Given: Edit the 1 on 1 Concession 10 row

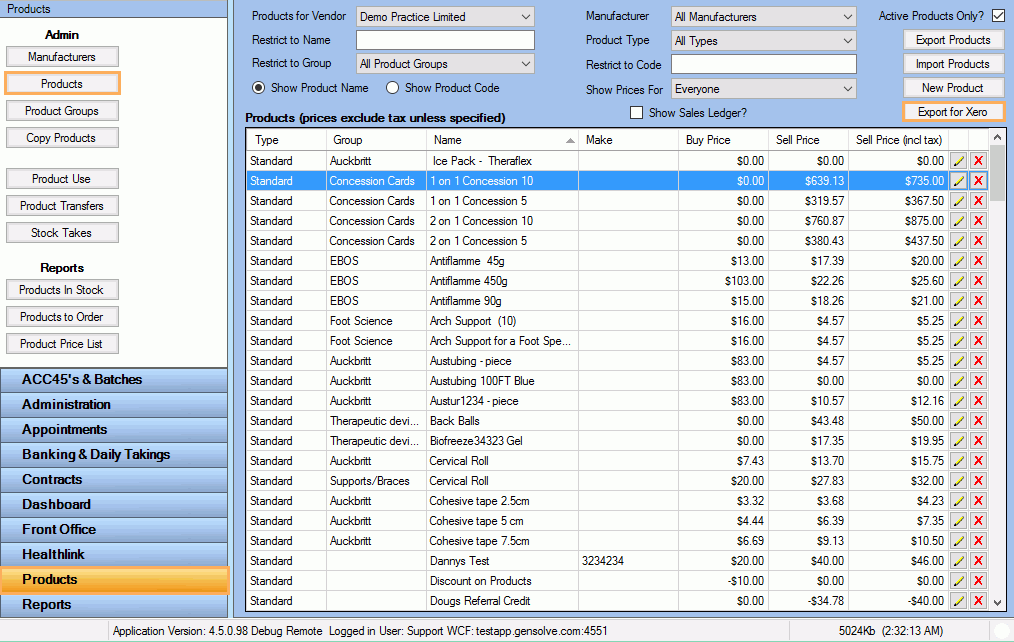Looking at the screenshot, I should tap(958, 181).
